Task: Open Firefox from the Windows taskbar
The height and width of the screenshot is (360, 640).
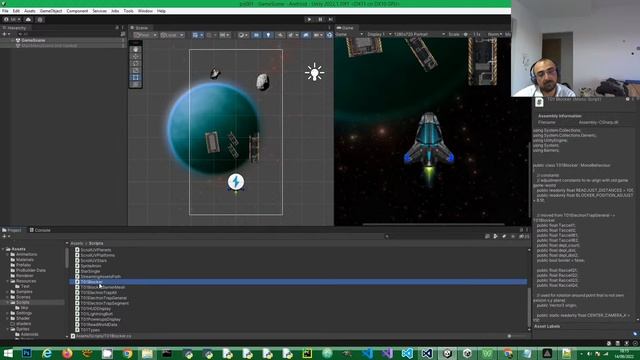Action: (x=67, y=353)
